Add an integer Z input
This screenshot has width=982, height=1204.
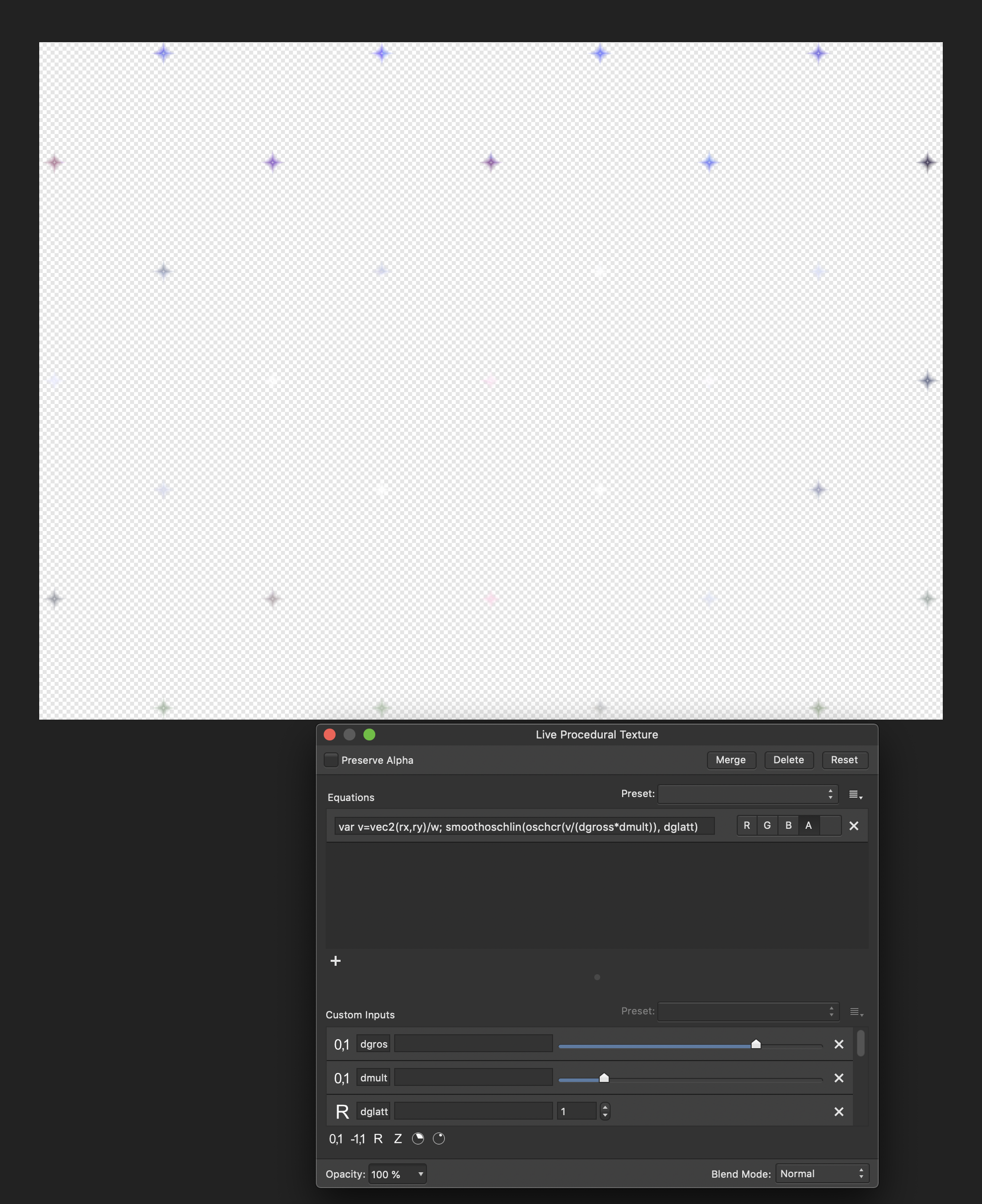(x=398, y=1139)
